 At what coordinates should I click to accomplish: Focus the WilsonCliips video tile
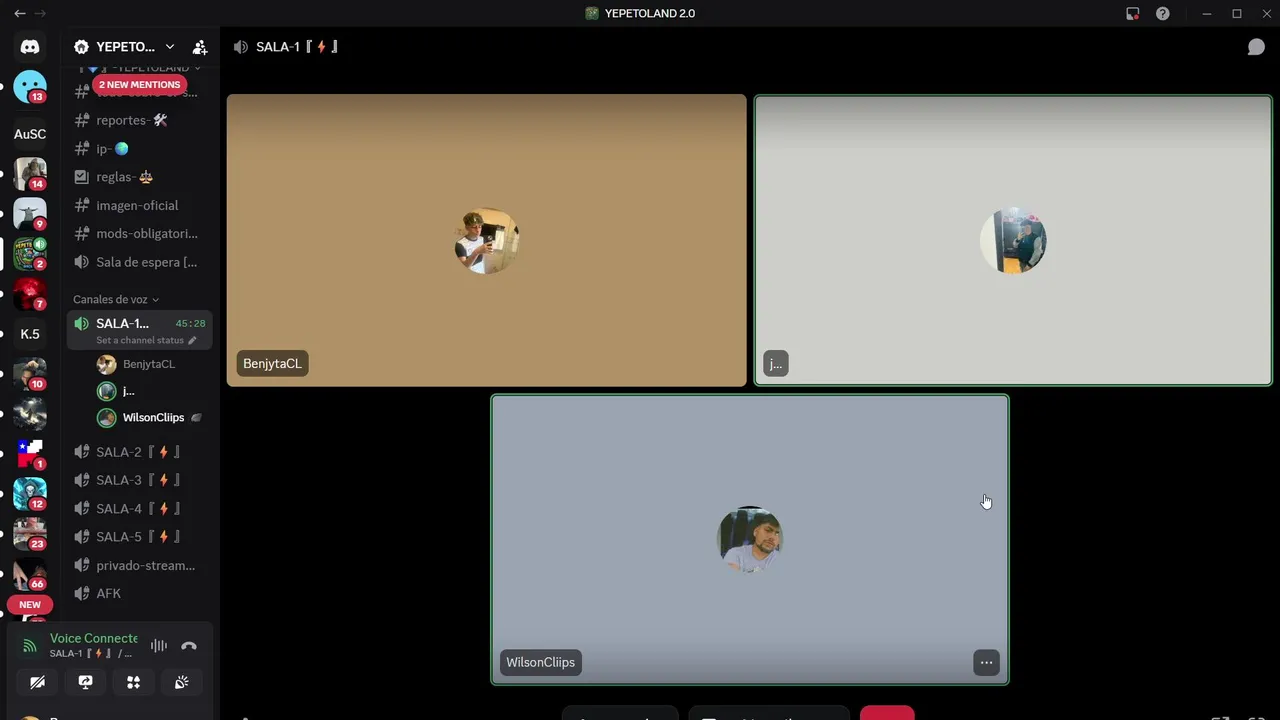pyautogui.click(x=750, y=540)
